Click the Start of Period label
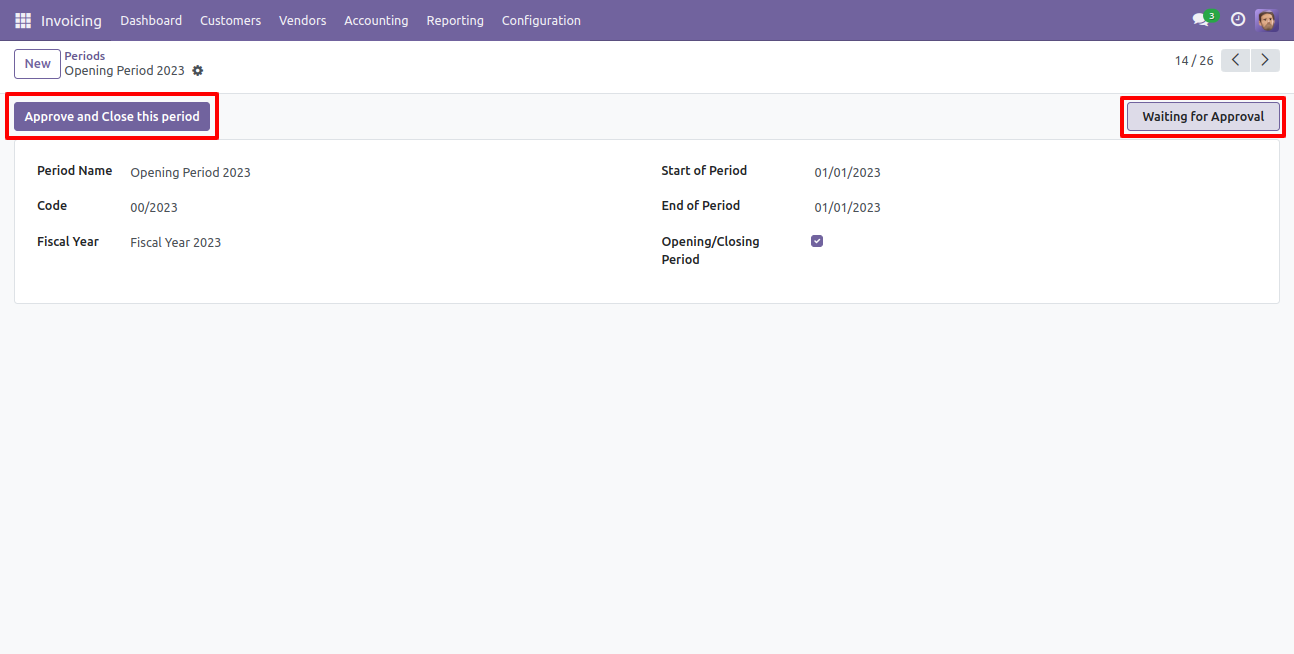 pos(704,171)
